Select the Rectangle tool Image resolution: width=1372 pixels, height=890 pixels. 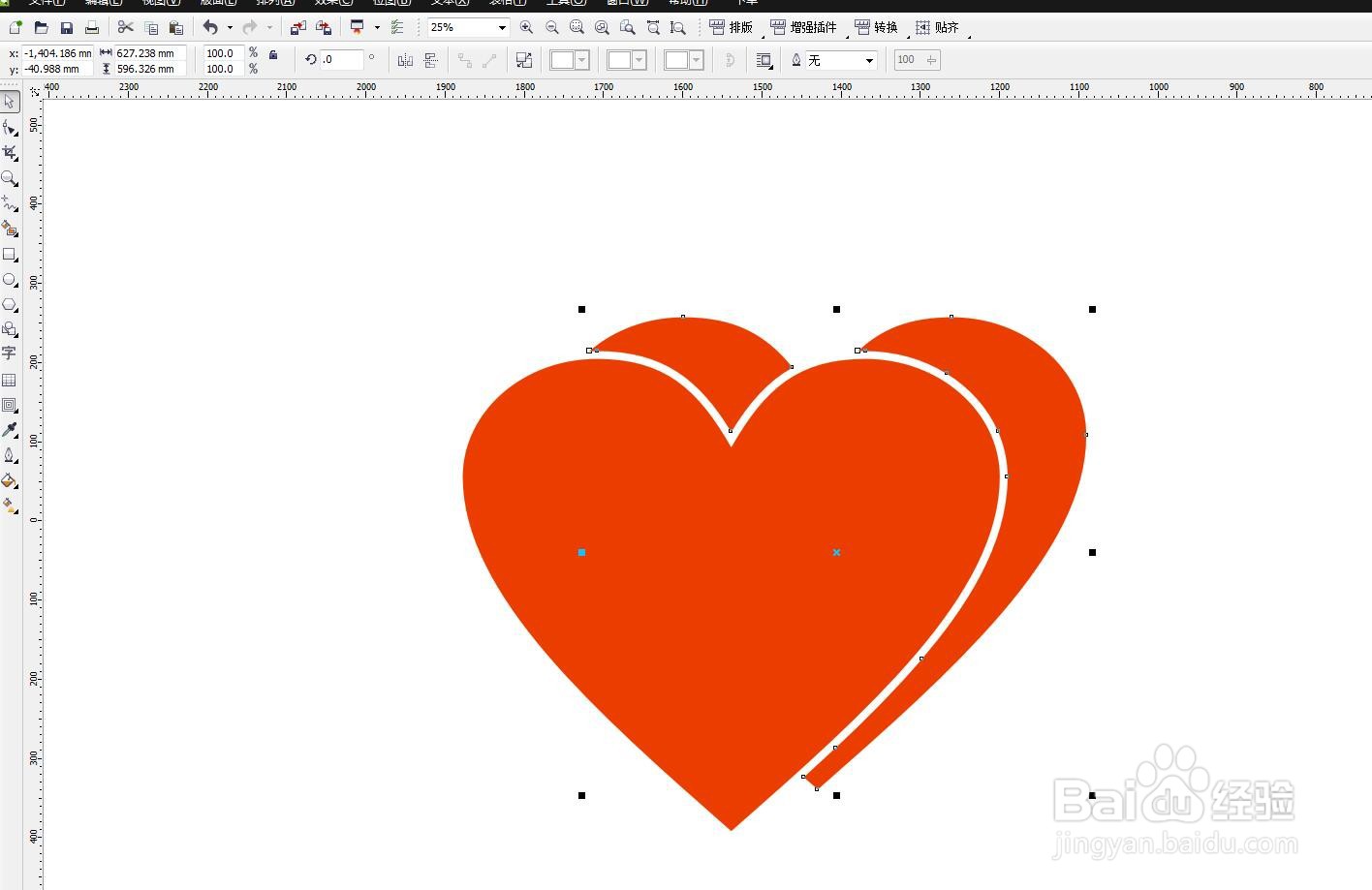10,255
